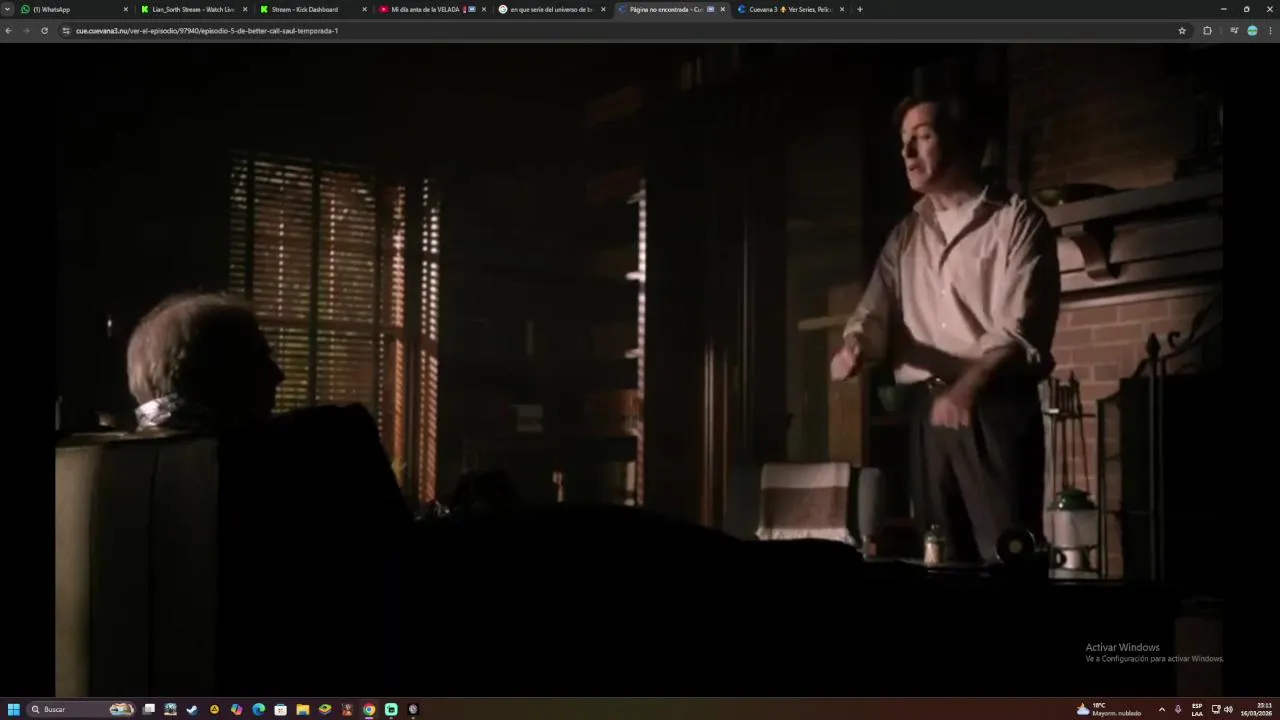The height and width of the screenshot is (720, 1280).
Task: Open the network status tray icon
Action: [x=1216, y=709]
